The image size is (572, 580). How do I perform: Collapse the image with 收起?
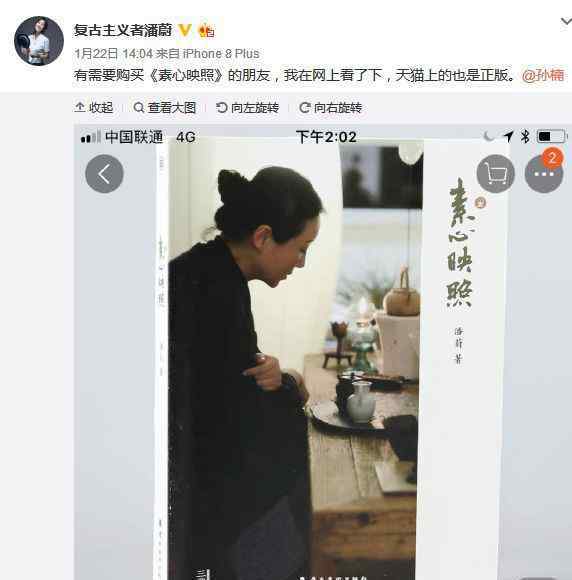[94, 108]
